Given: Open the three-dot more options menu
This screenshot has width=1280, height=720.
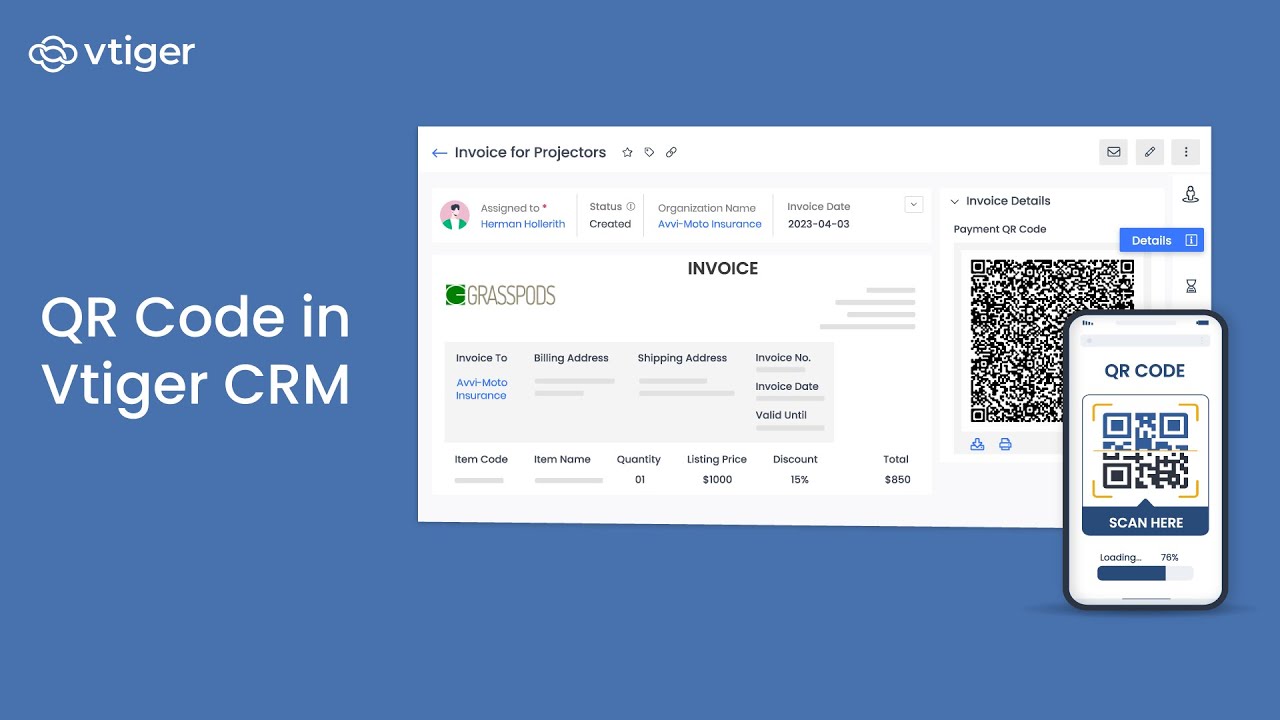Looking at the screenshot, I should click(x=1186, y=152).
